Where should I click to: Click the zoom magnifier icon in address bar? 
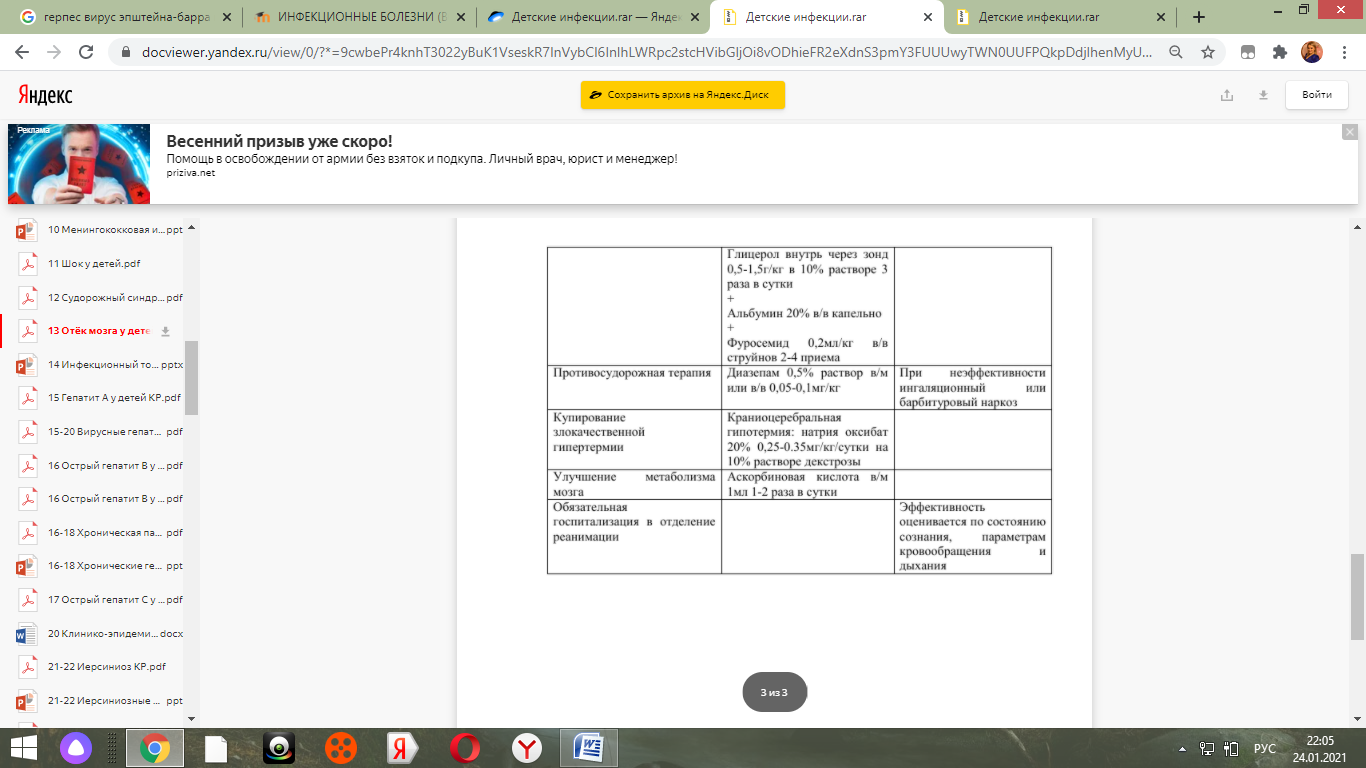click(x=1176, y=52)
